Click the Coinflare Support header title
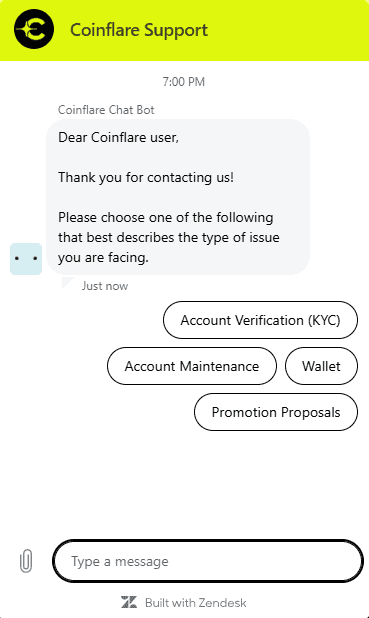This screenshot has height=618, width=369. coord(139,30)
